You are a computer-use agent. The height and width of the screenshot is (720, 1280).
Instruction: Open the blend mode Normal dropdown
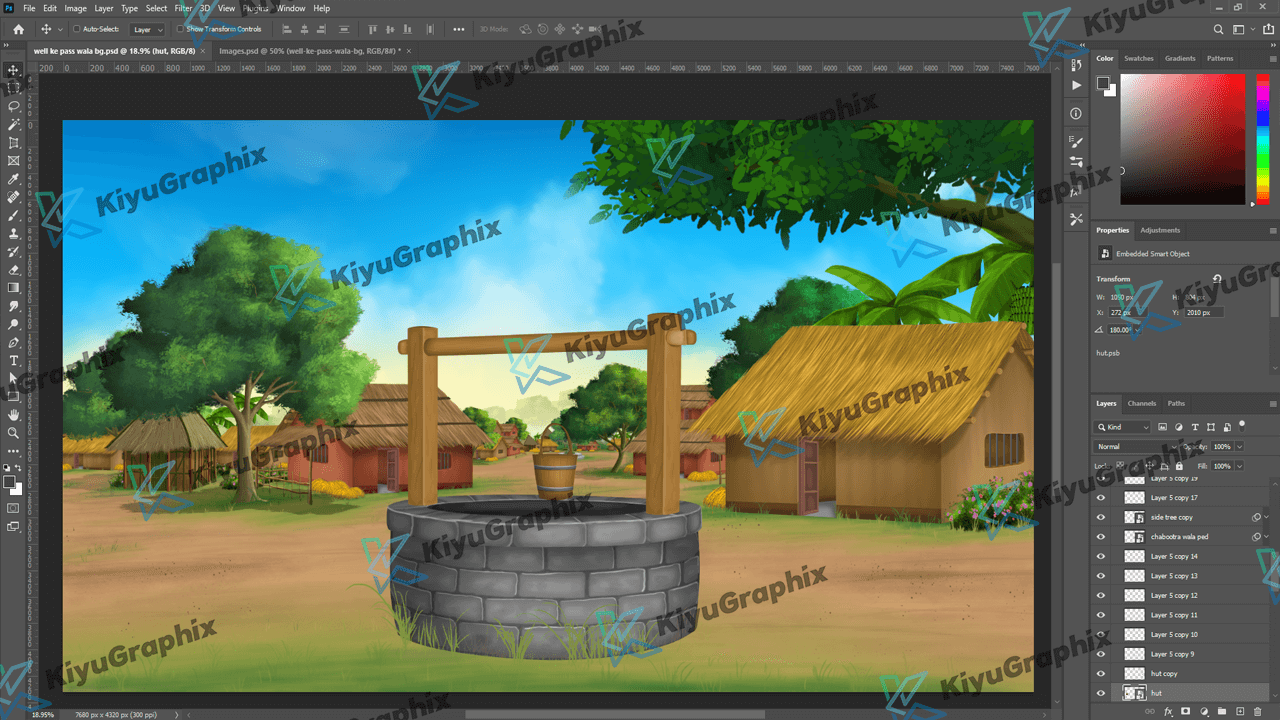click(x=1135, y=446)
